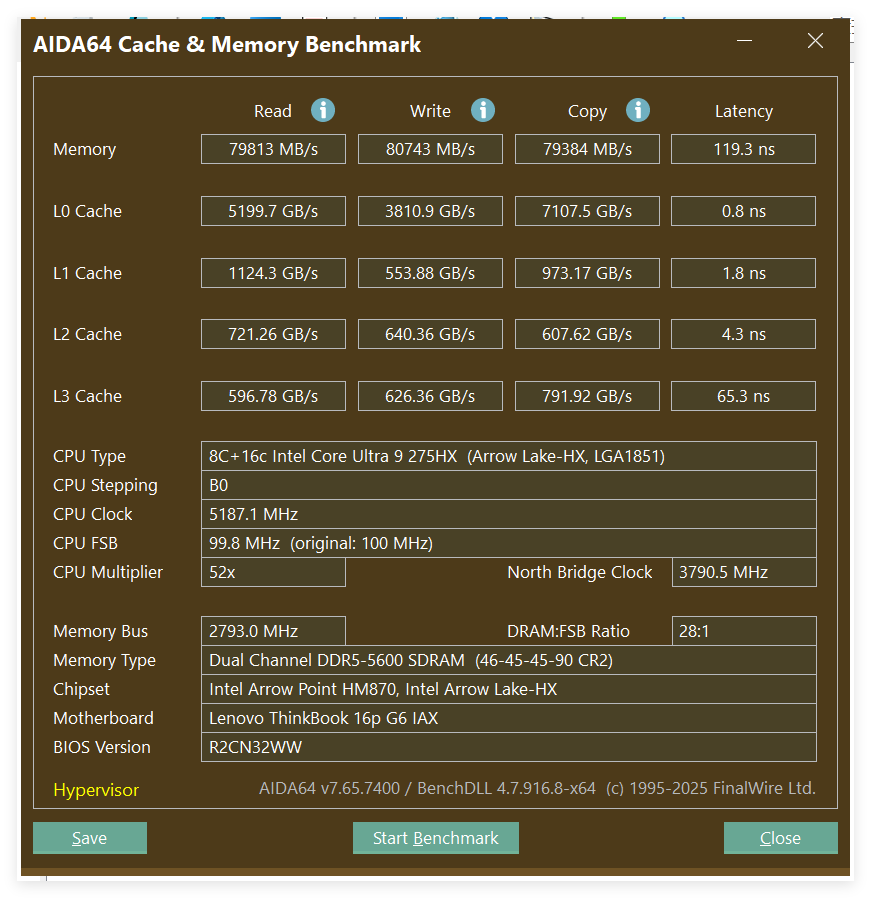Start Benchmark button

tap(436, 838)
